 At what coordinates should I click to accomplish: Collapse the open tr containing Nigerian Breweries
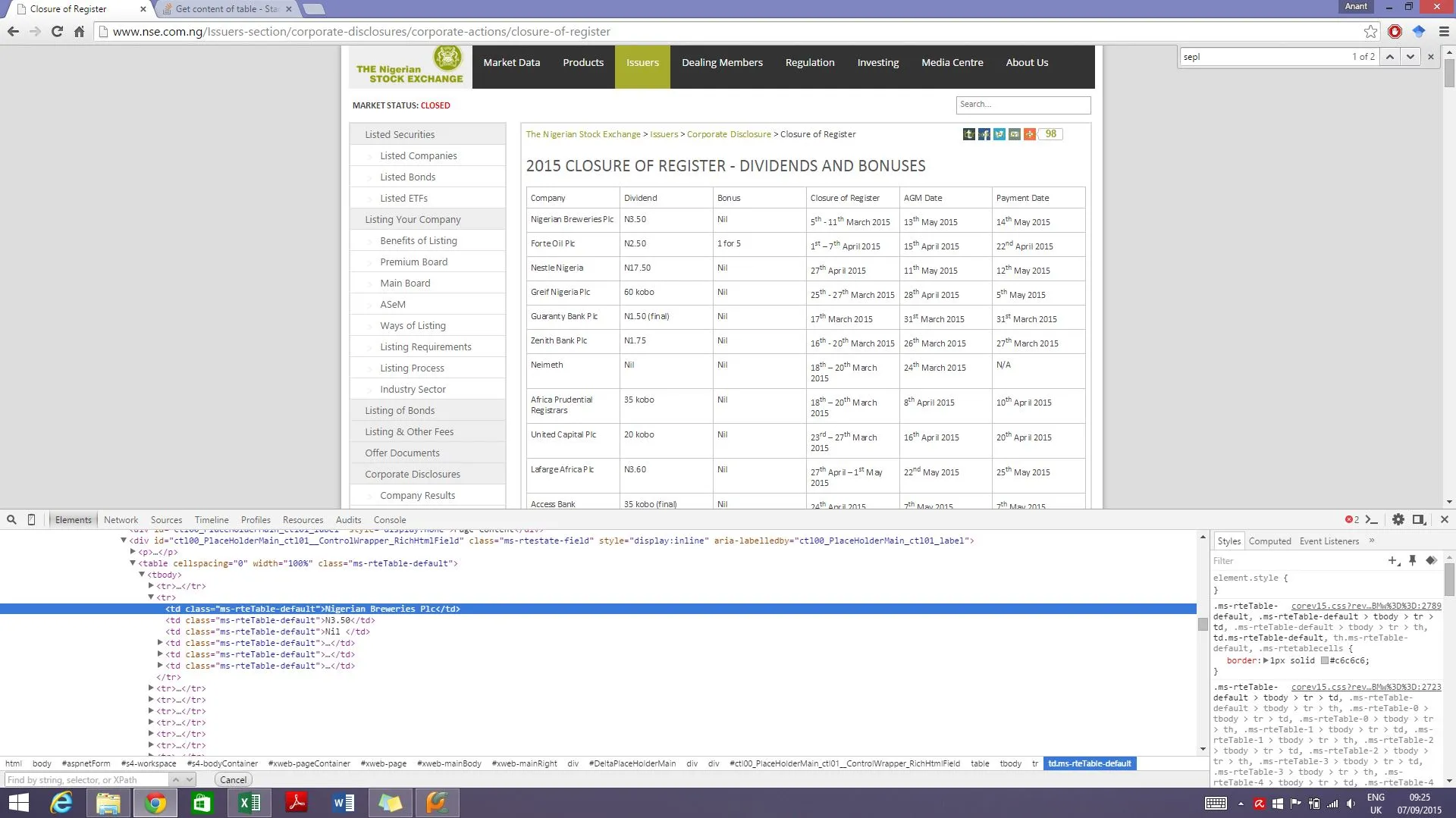[151, 597]
